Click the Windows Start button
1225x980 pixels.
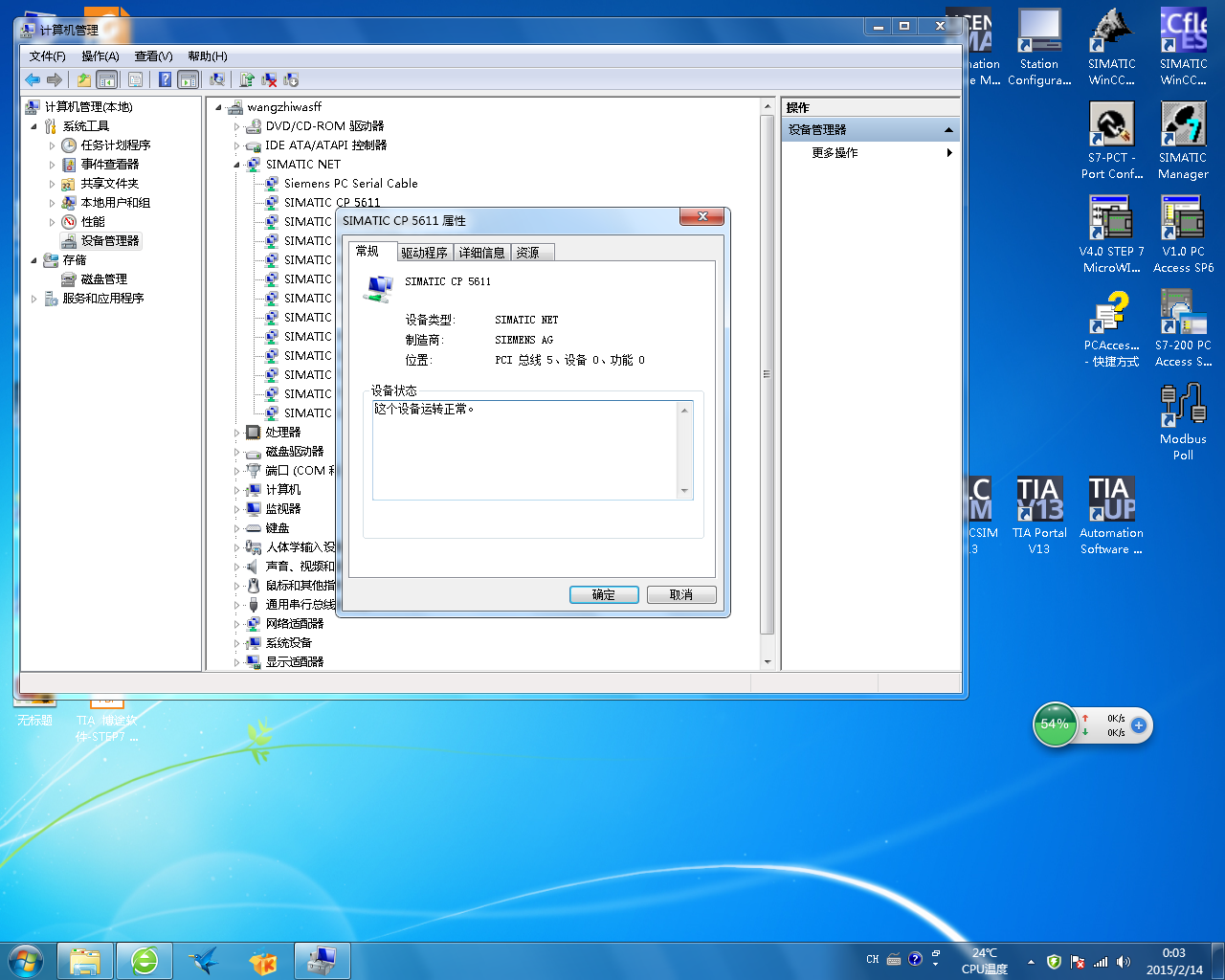26,960
